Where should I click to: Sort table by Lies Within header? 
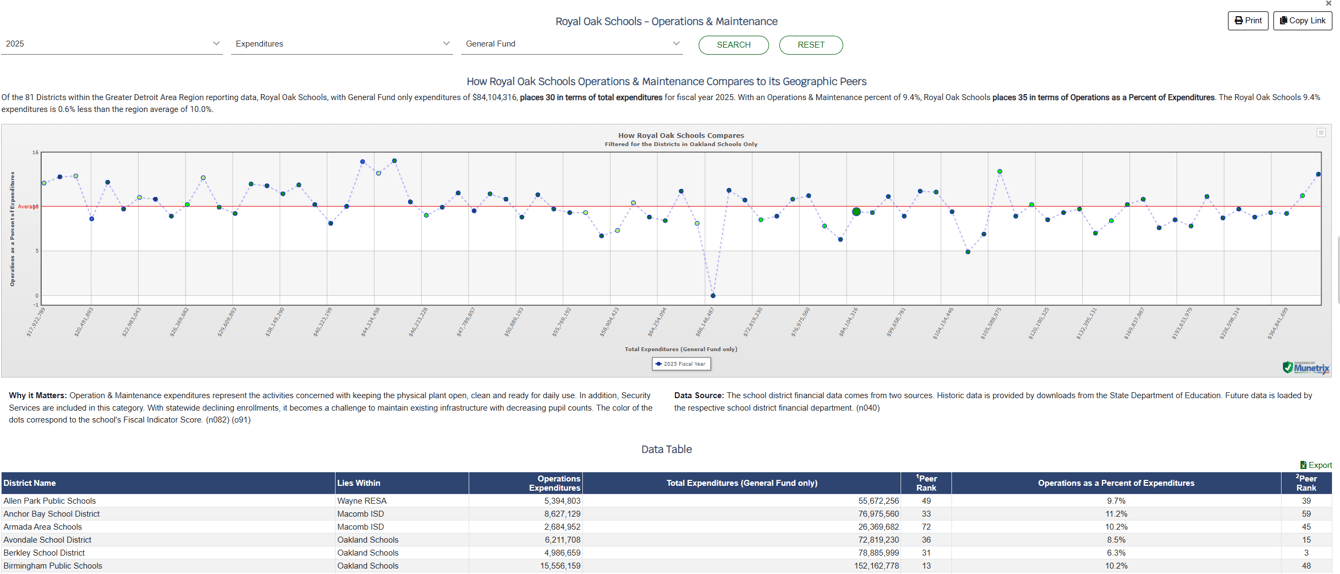click(402, 483)
